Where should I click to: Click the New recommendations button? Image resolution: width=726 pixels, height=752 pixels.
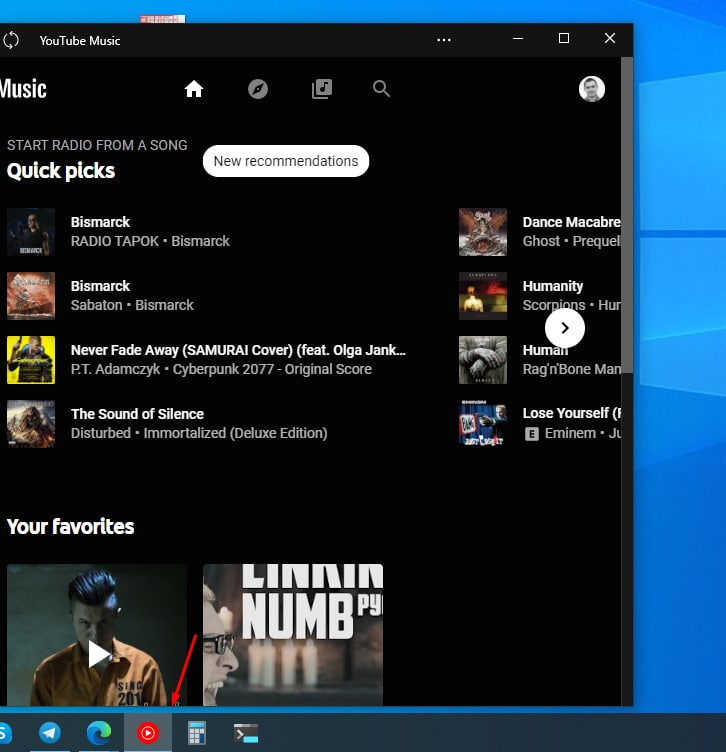coord(286,161)
